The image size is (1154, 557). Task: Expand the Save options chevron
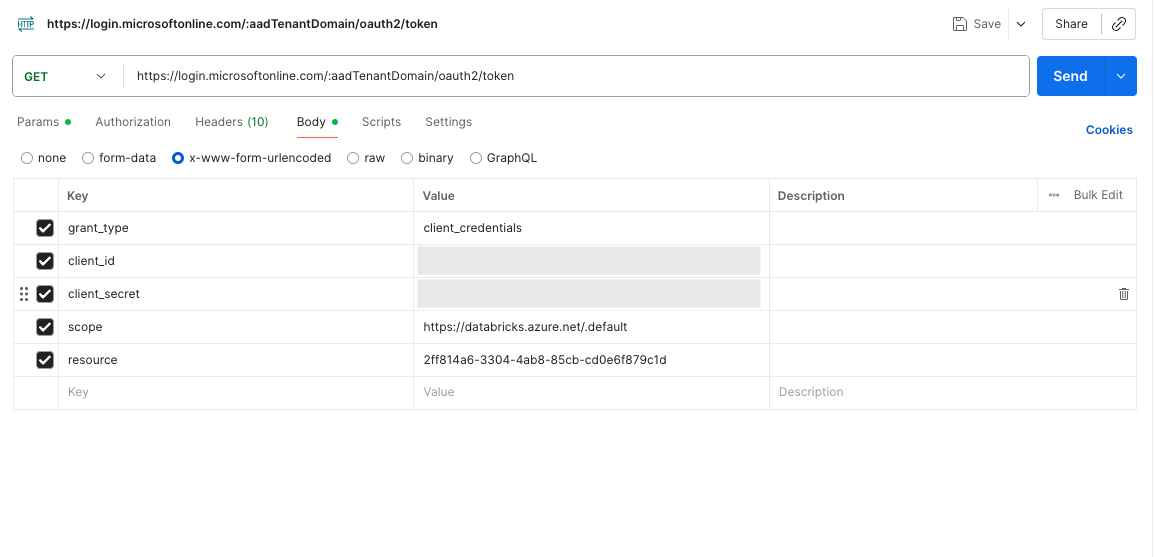tap(1021, 24)
